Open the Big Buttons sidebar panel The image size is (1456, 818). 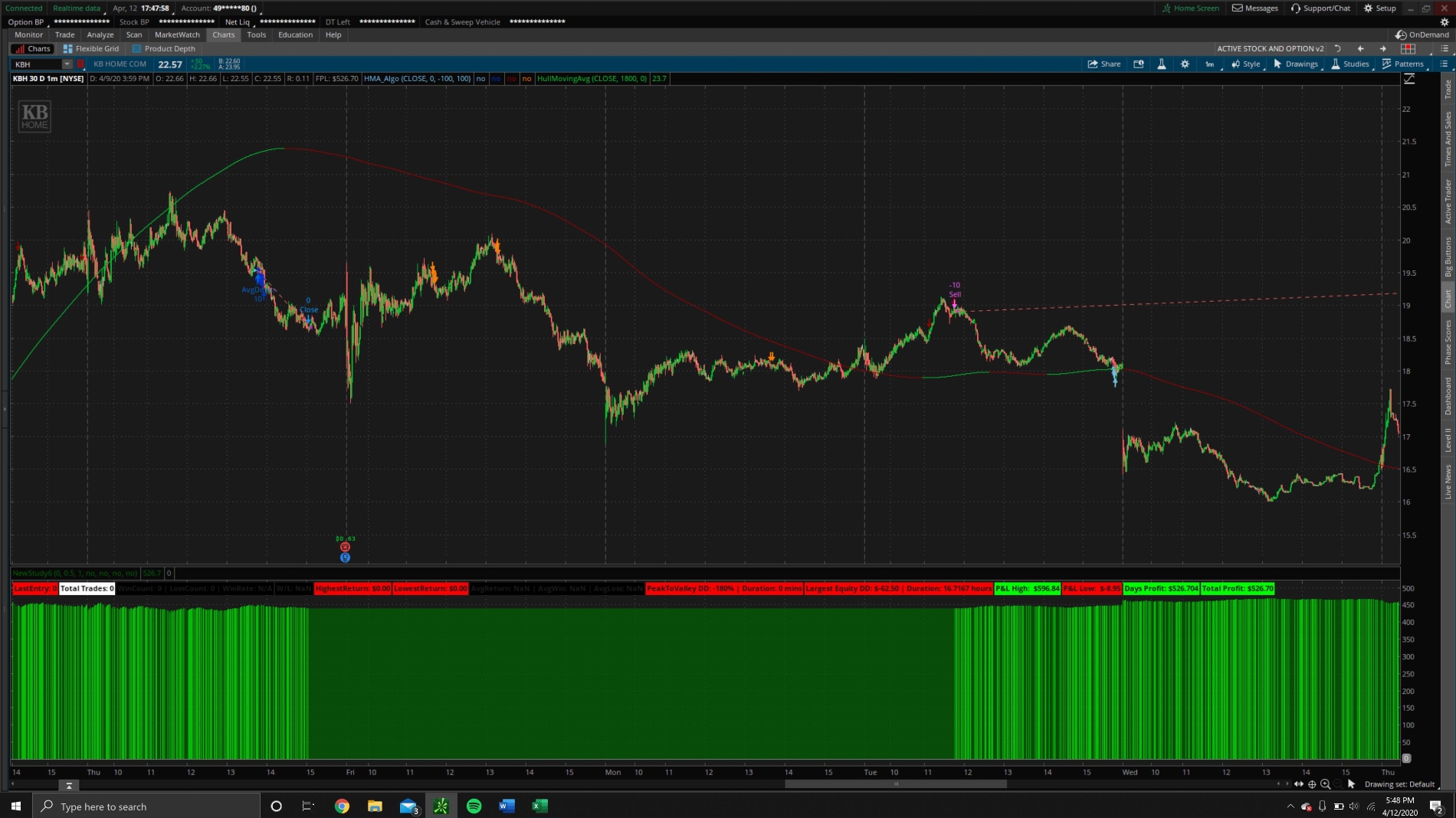pyautogui.click(x=1448, y=257)
